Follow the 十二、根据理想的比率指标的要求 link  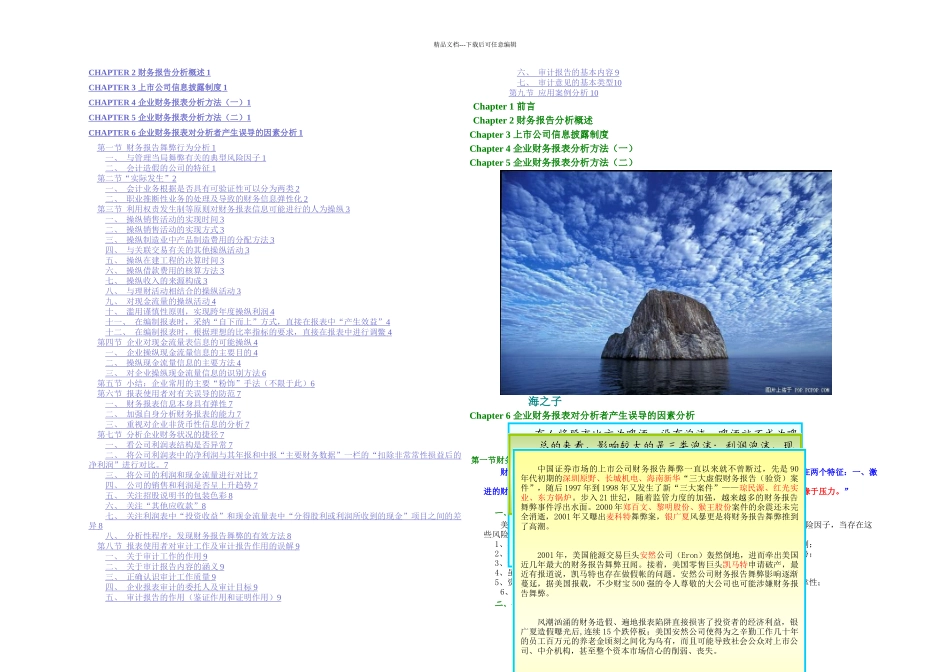tap(248, 332)
